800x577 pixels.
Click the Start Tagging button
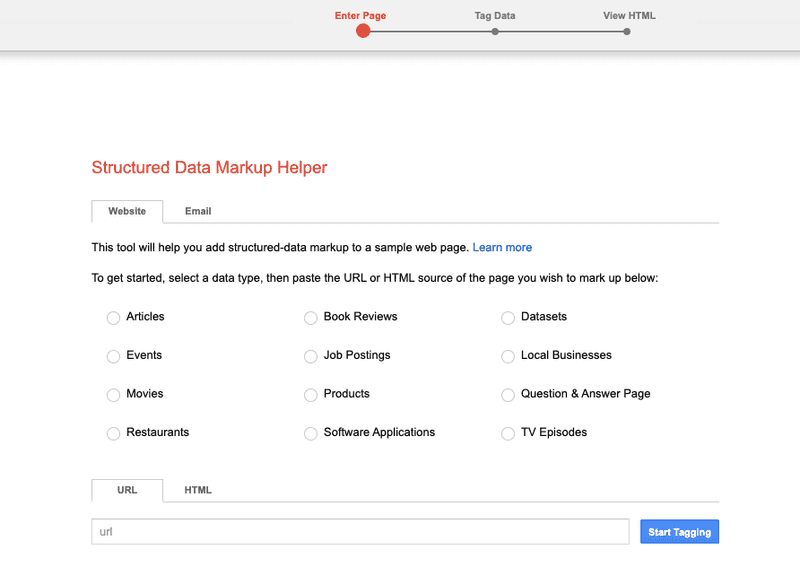[x=680, y=532]
